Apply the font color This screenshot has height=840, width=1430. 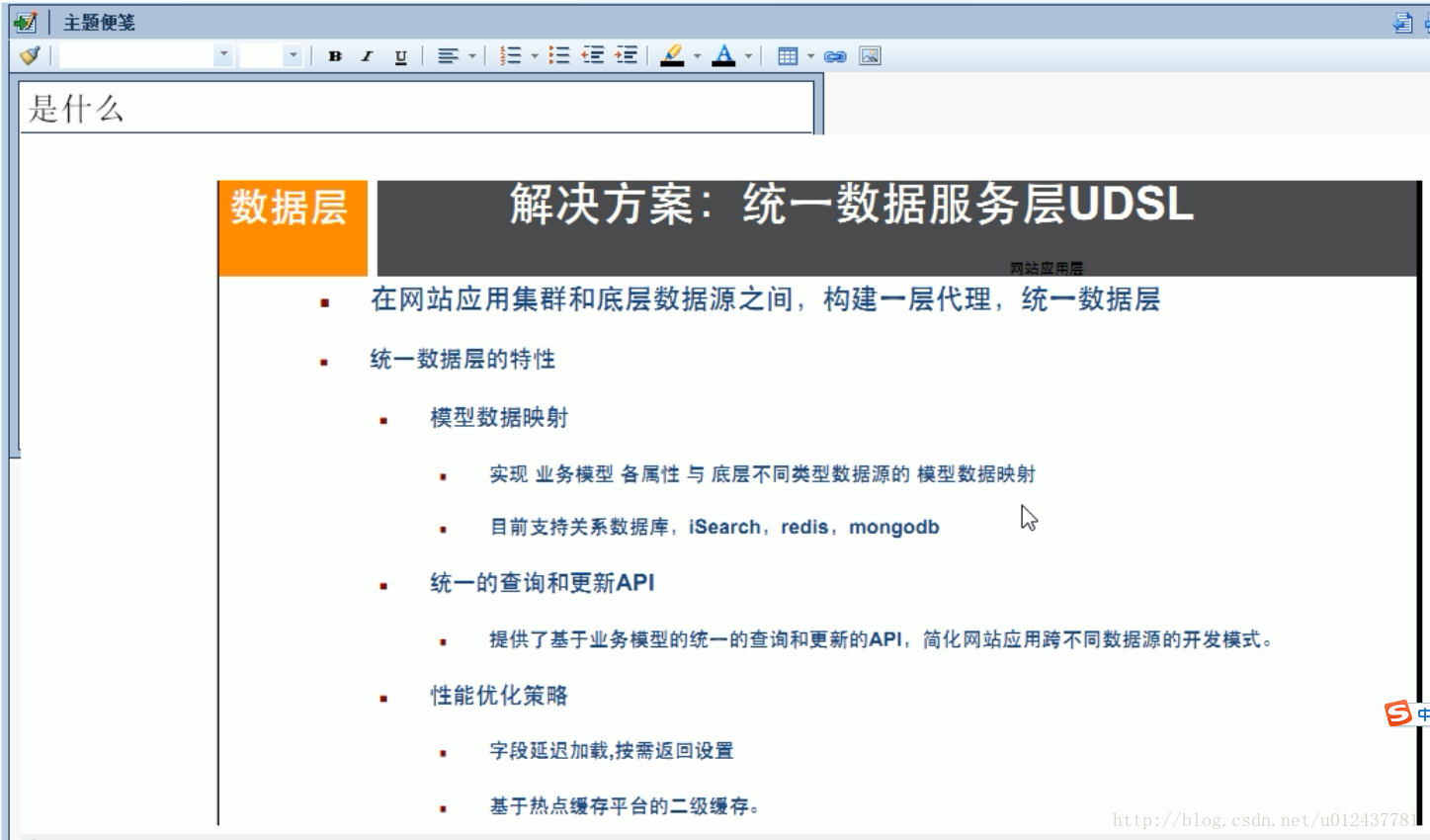point(724,55)
